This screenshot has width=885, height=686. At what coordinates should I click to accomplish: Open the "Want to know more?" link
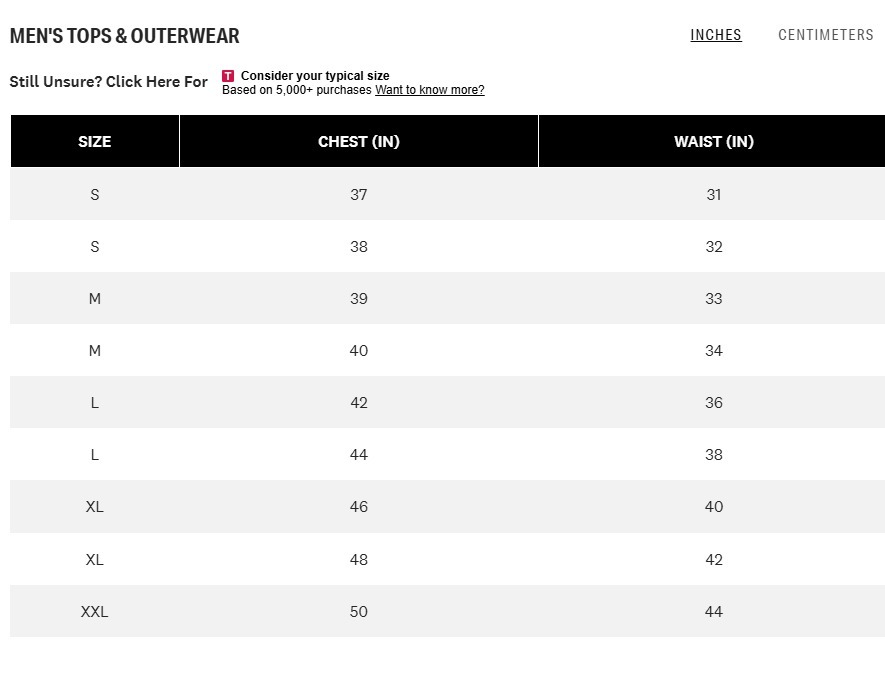tap(429, 90)
